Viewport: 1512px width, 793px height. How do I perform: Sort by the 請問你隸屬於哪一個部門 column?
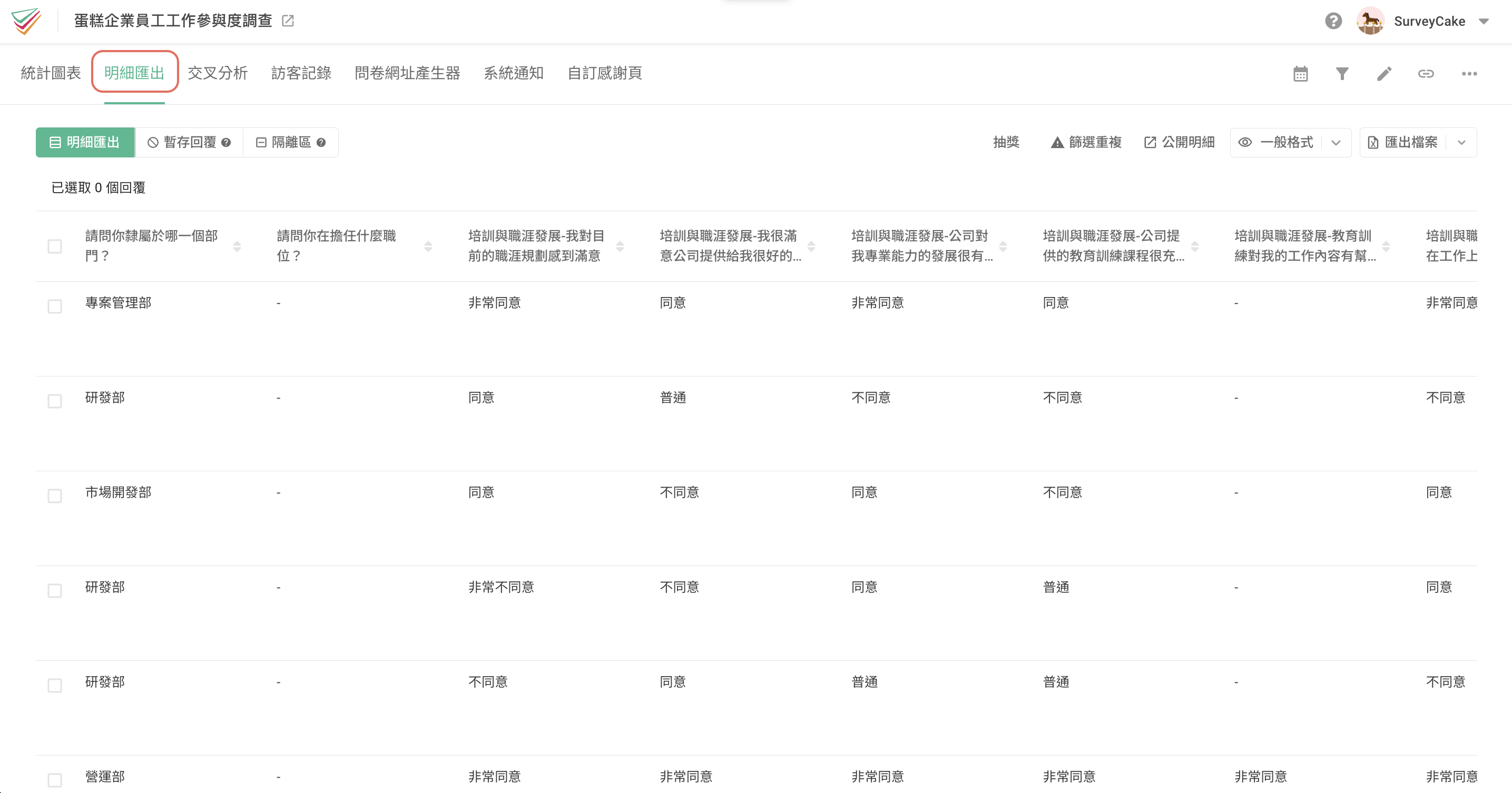238,246
